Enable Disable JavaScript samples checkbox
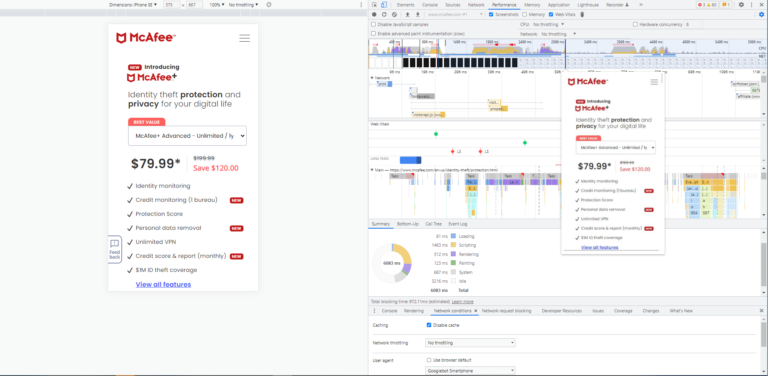Viewport: 768px width, 376px height. pos(374,24)
